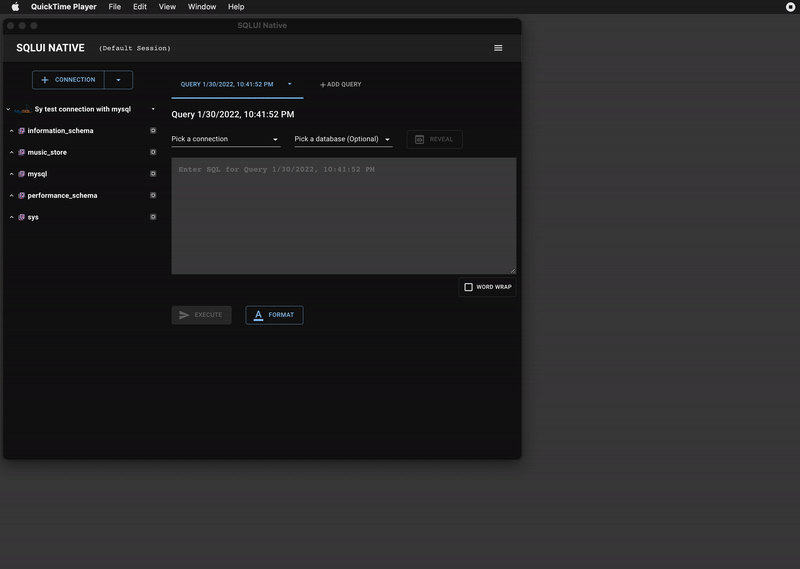Screen dimensions: 800x569
Task: Open the View menu
Action: pos(167,7)
